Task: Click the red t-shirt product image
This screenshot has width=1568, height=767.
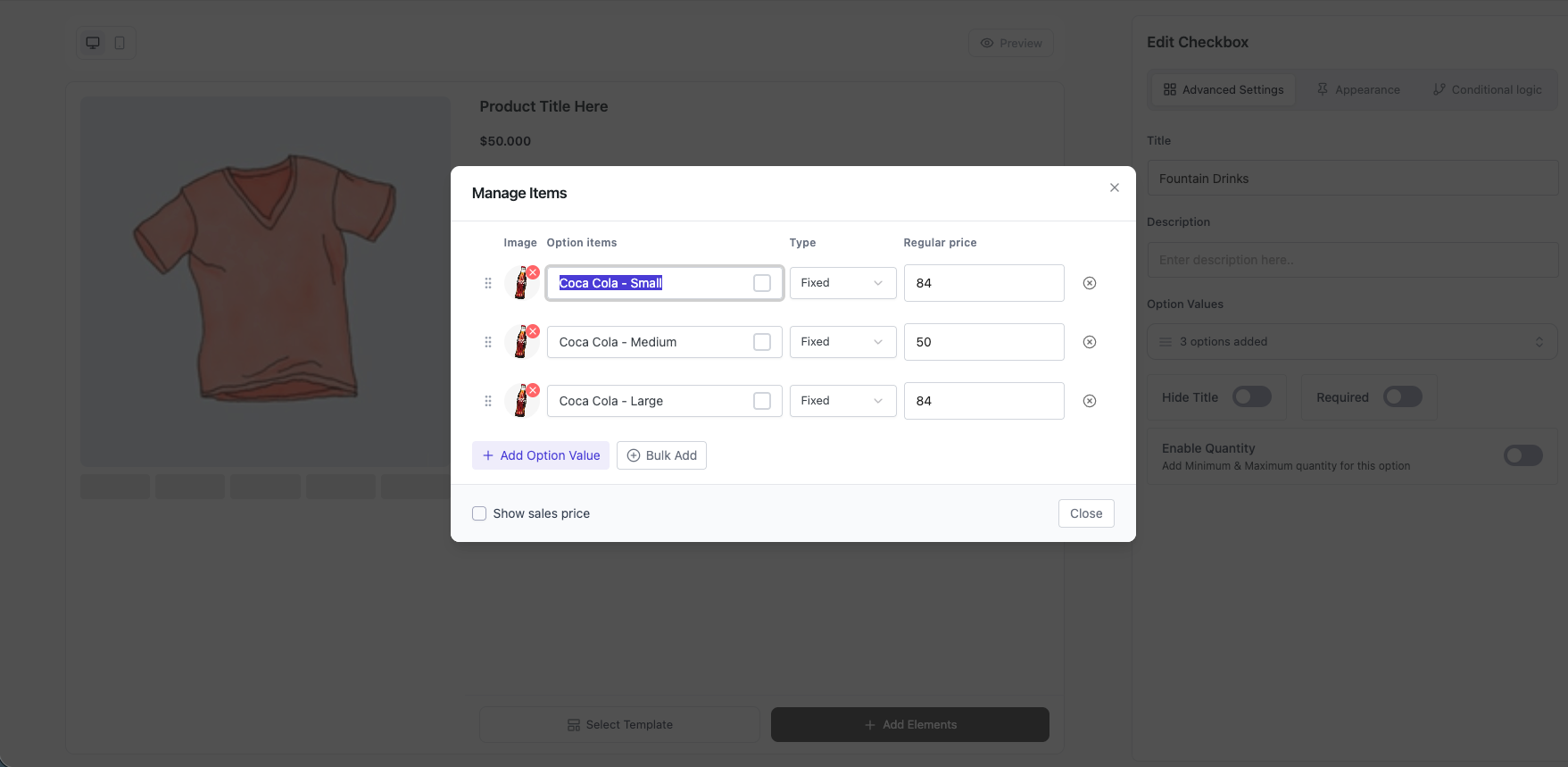Action: (x=265, y=281)
